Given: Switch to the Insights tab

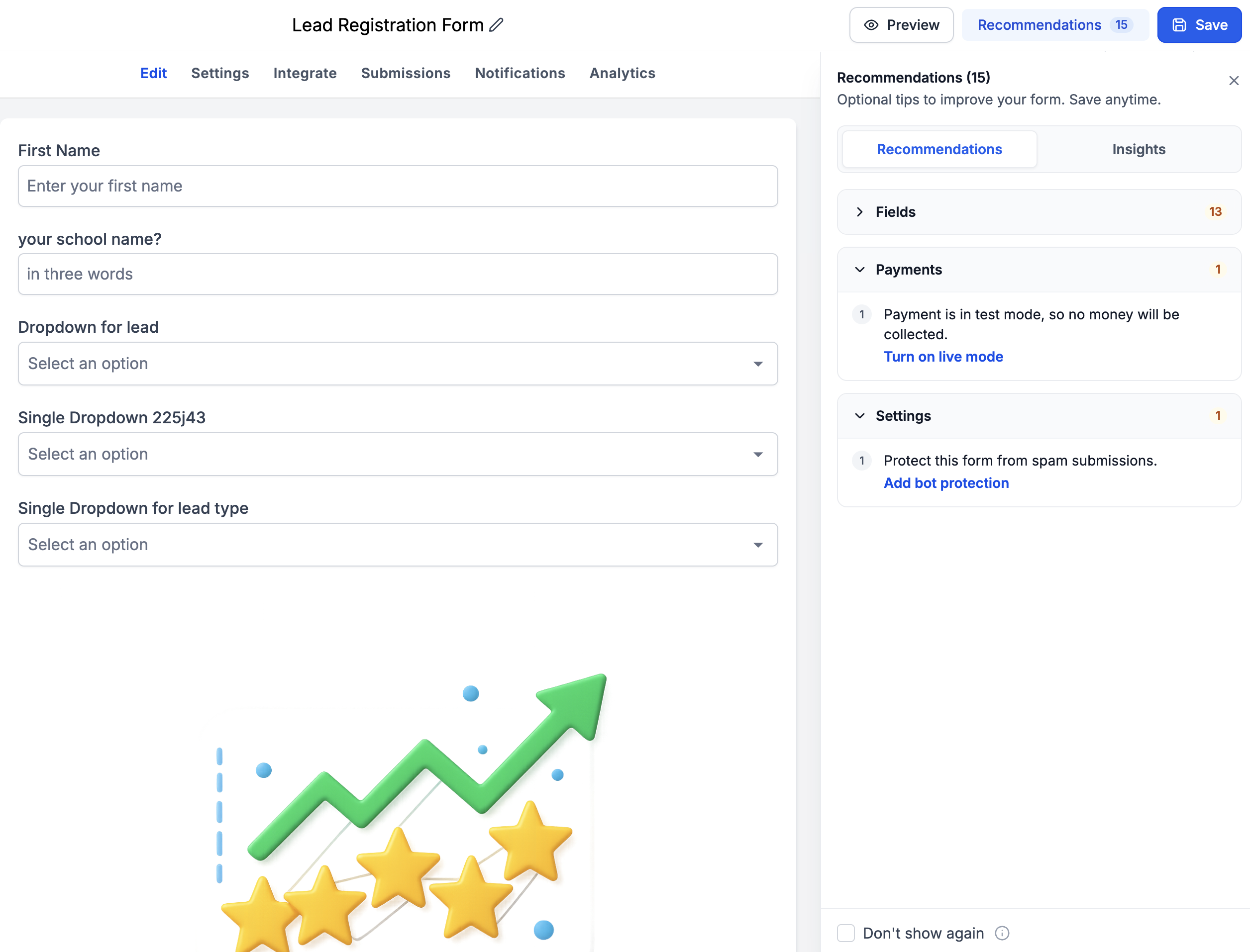Looking at the screenshot, I should click(x=1139, y=150).
